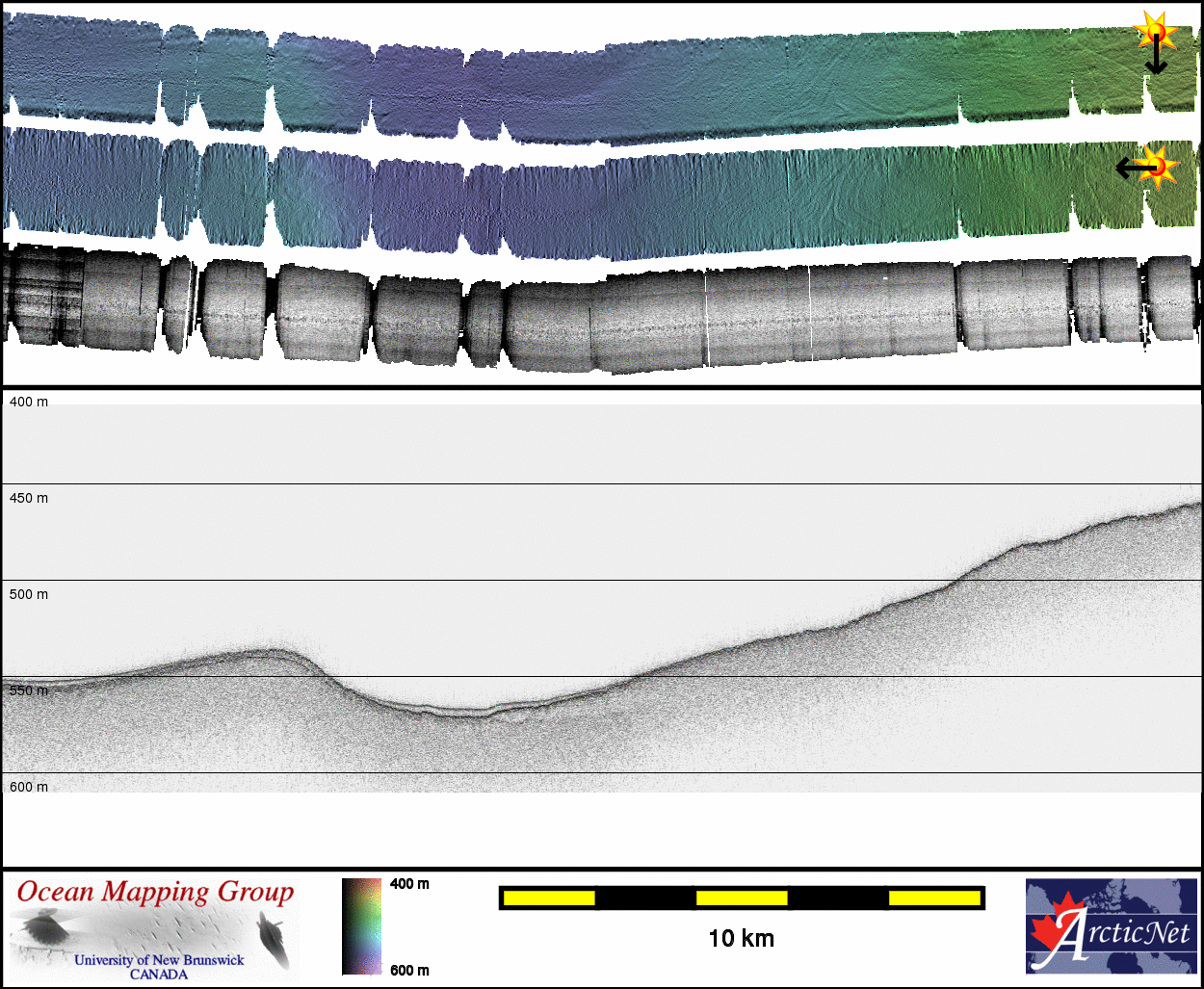Click the University of New Brunswick text
The width and height of the screenshot is (1204, 989).
point(159,960)
